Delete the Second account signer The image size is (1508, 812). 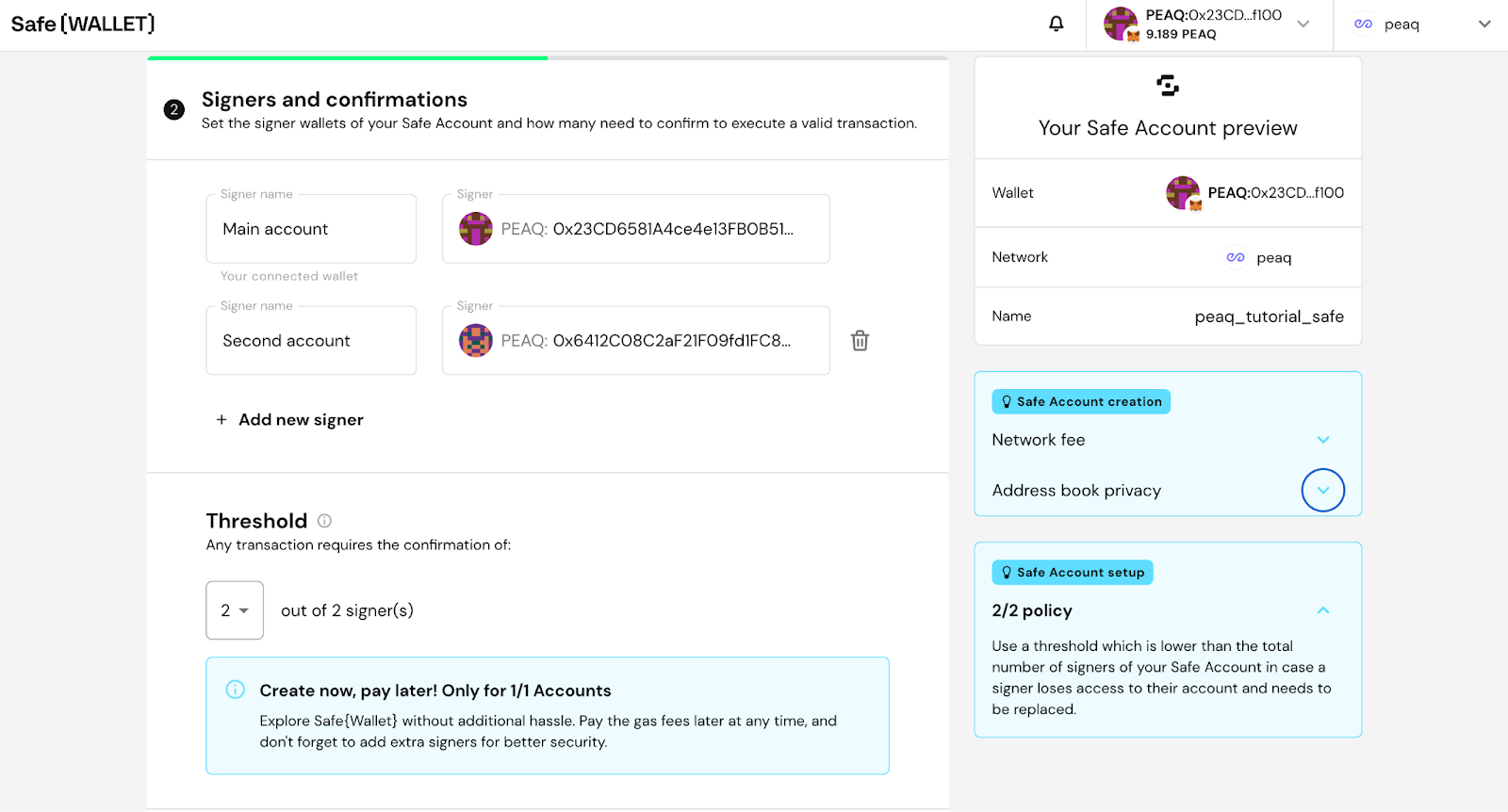pos(860,341)
